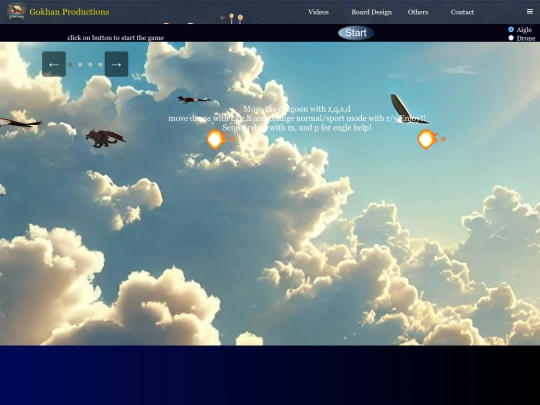The width and height of the screenshot is (540, 405).
Task: Click 'click on button to start the game' text
Action: pyautogui.click(x=116, y=38)
